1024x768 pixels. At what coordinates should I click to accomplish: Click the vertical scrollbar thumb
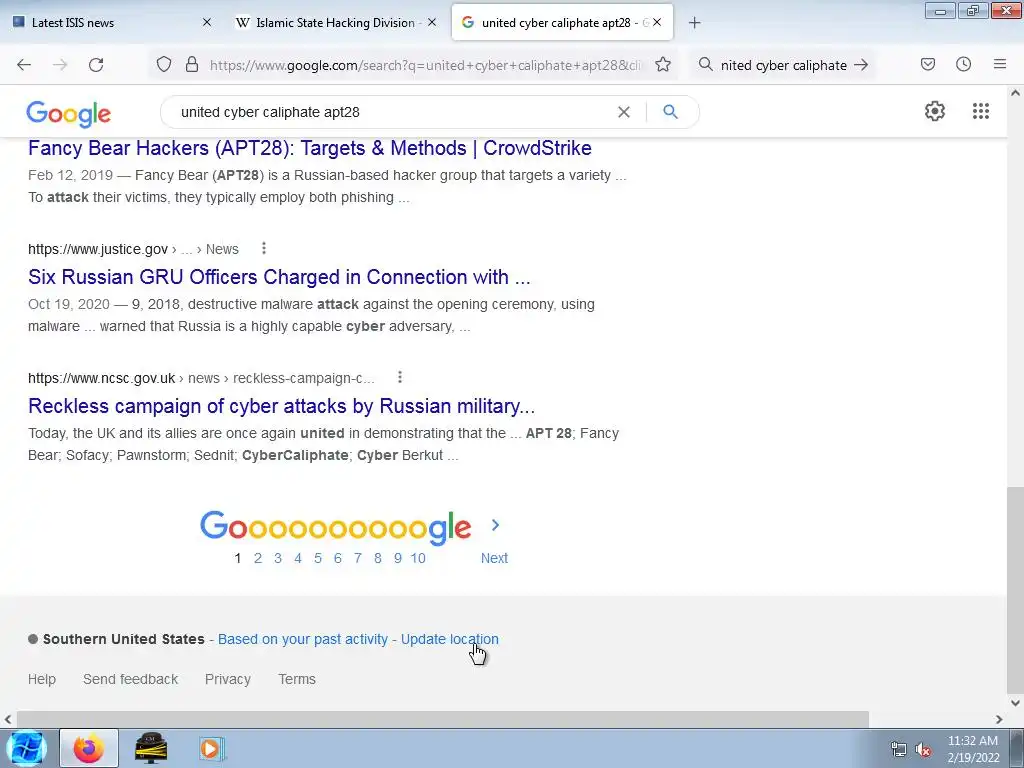[x=1015, y=591]
